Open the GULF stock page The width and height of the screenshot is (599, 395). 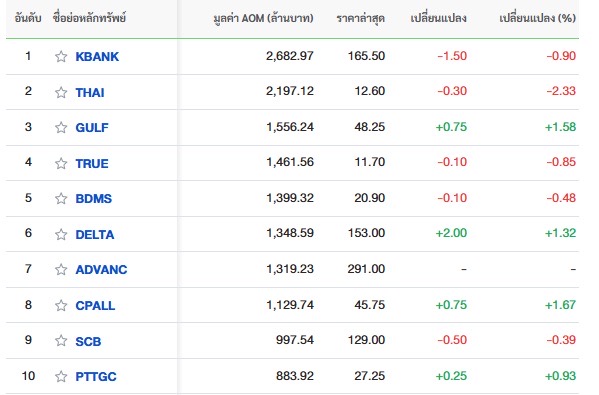(x=92, y=127)
